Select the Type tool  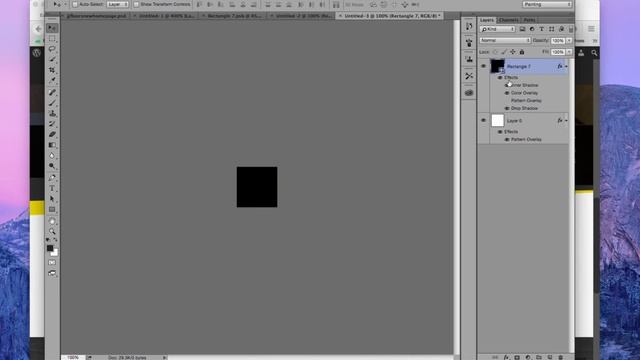coord(52,189)
